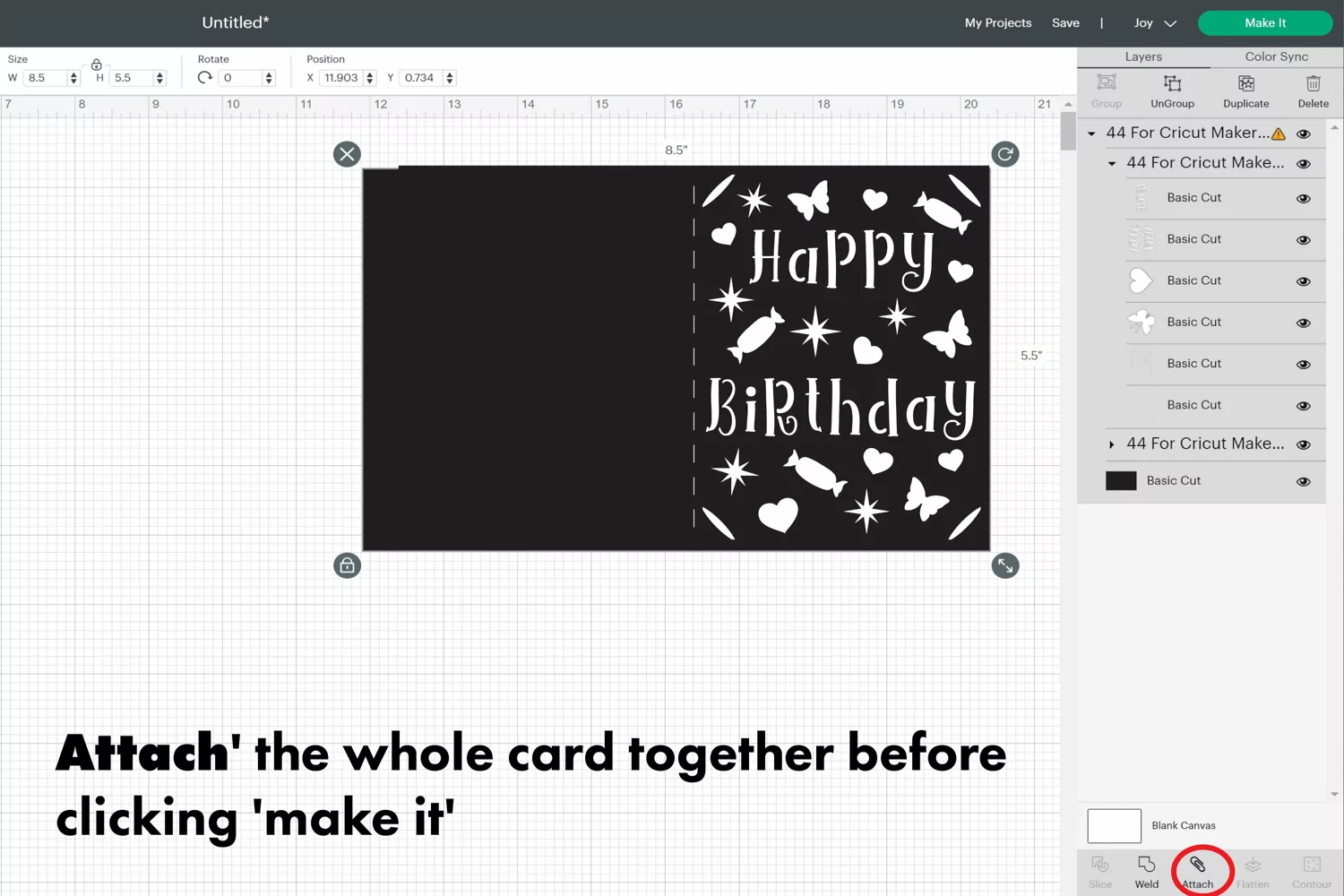Hide the heart-shaped Basic Cut layer
The height and width of the screenshot is (896, 1344).
(1304, 280)
